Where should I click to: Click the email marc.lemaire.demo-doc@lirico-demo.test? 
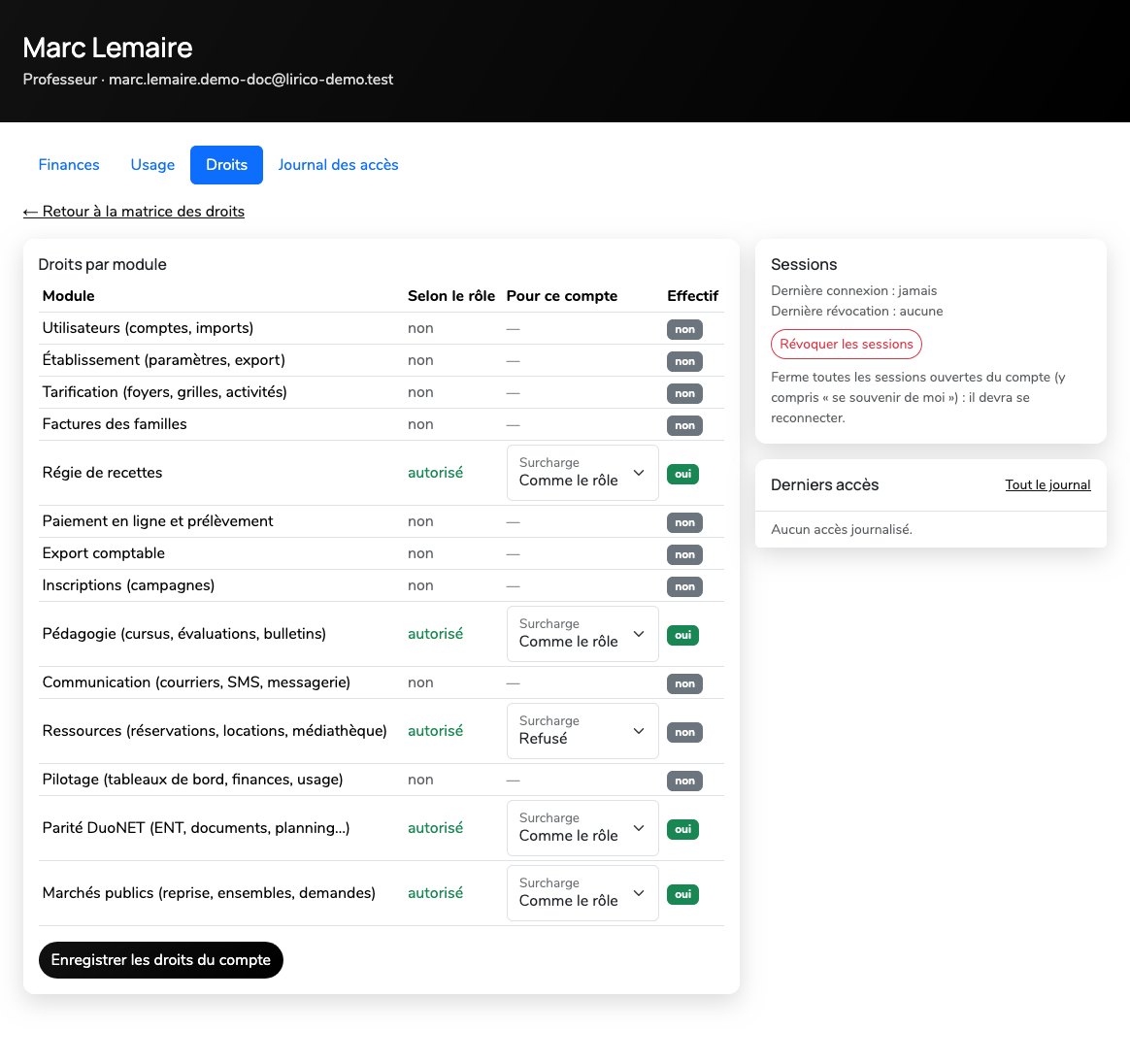[x=250, y=80]
